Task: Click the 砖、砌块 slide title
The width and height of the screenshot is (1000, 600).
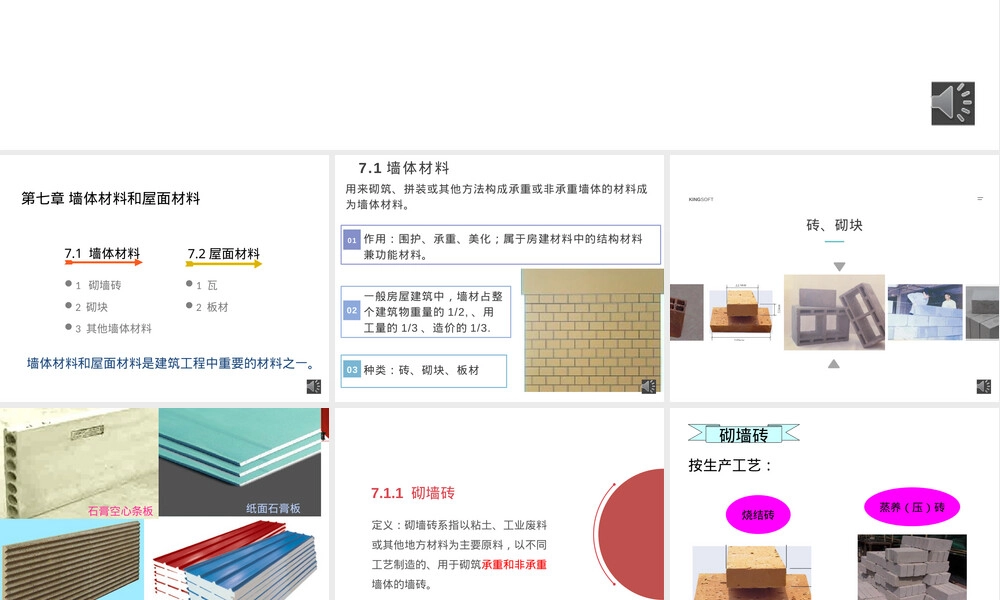Action: 834,225
